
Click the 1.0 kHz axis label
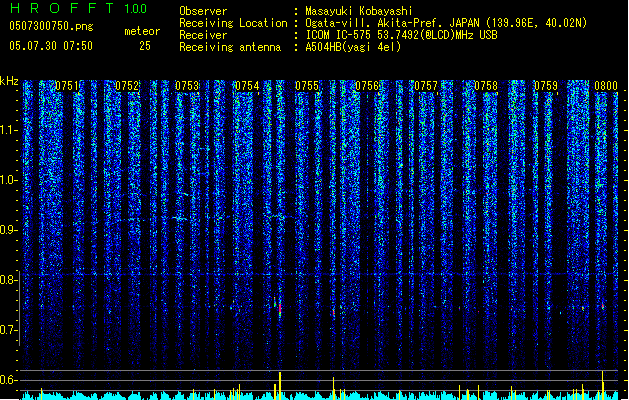coord(8,180)
